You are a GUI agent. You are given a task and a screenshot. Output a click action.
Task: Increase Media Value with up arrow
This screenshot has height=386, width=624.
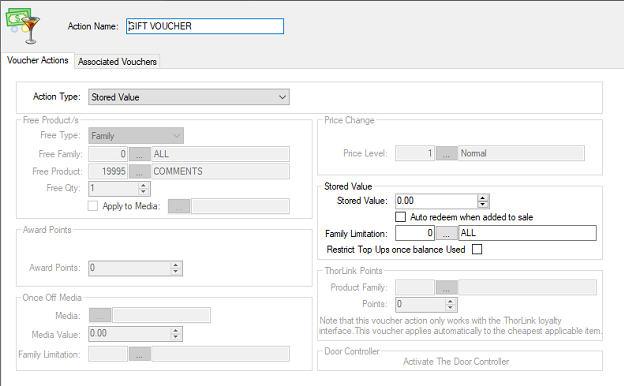[176, 331]
